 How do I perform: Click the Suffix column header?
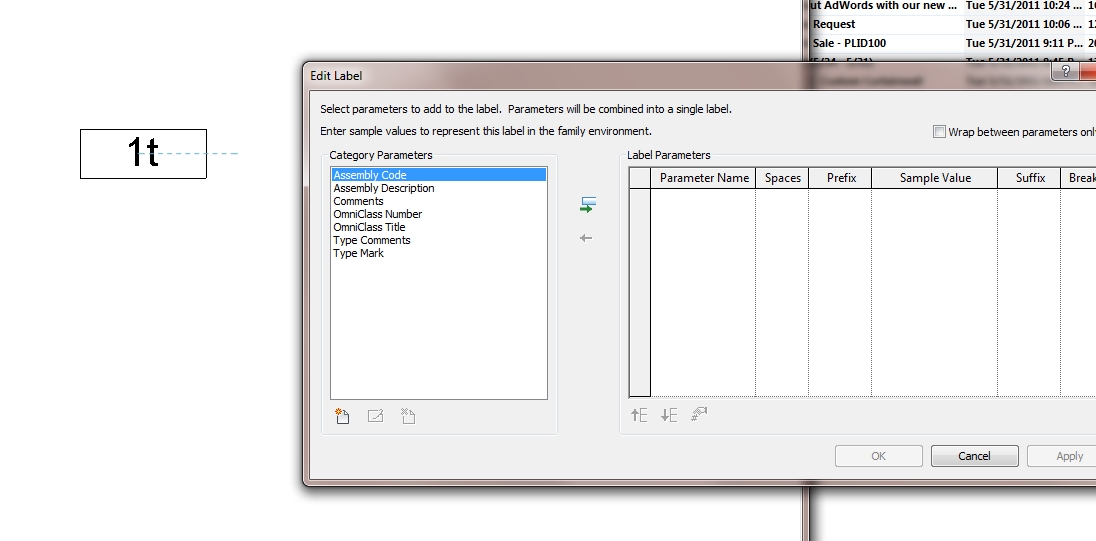(x=1030, y=178)
